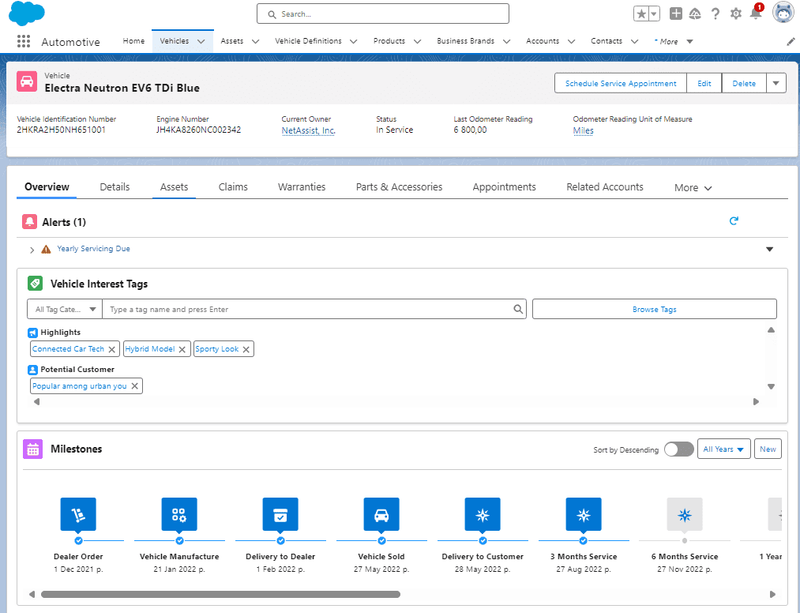This screenshot has height=613, width=800.
Task: Click the Favorites star icon
Action: pos(641,14)
